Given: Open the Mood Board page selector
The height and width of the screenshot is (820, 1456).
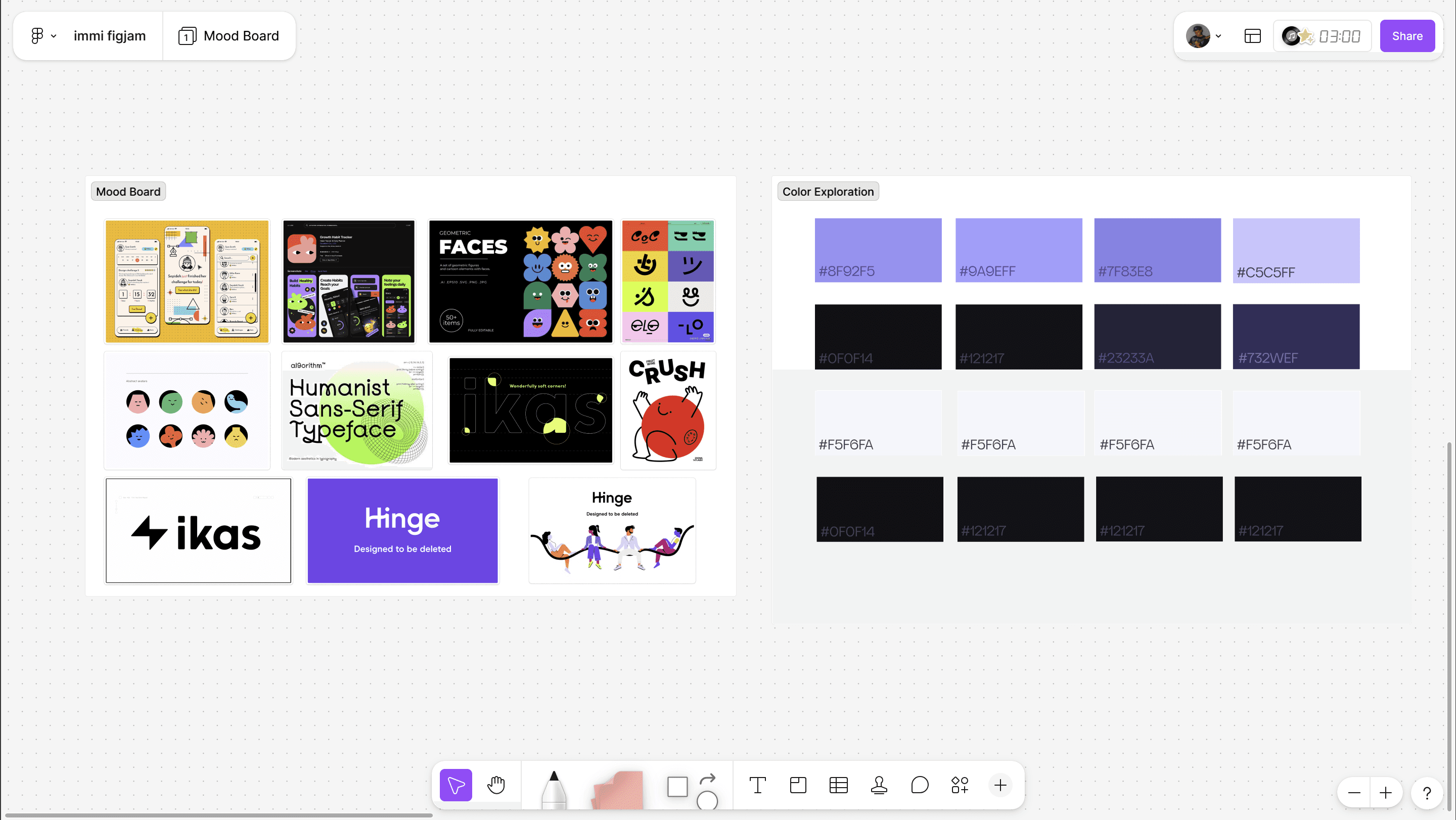Looking at the screenshot, I should coord(229,35).
